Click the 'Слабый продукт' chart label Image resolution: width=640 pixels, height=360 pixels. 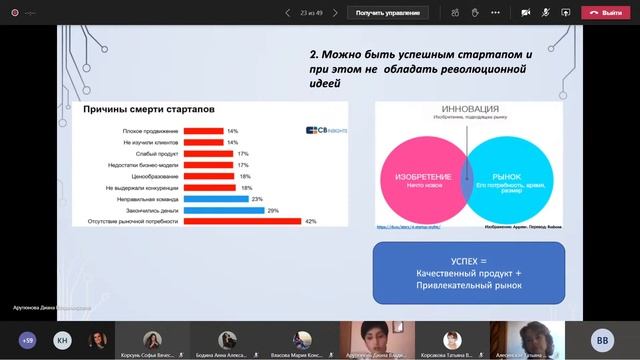pos(157,154)
